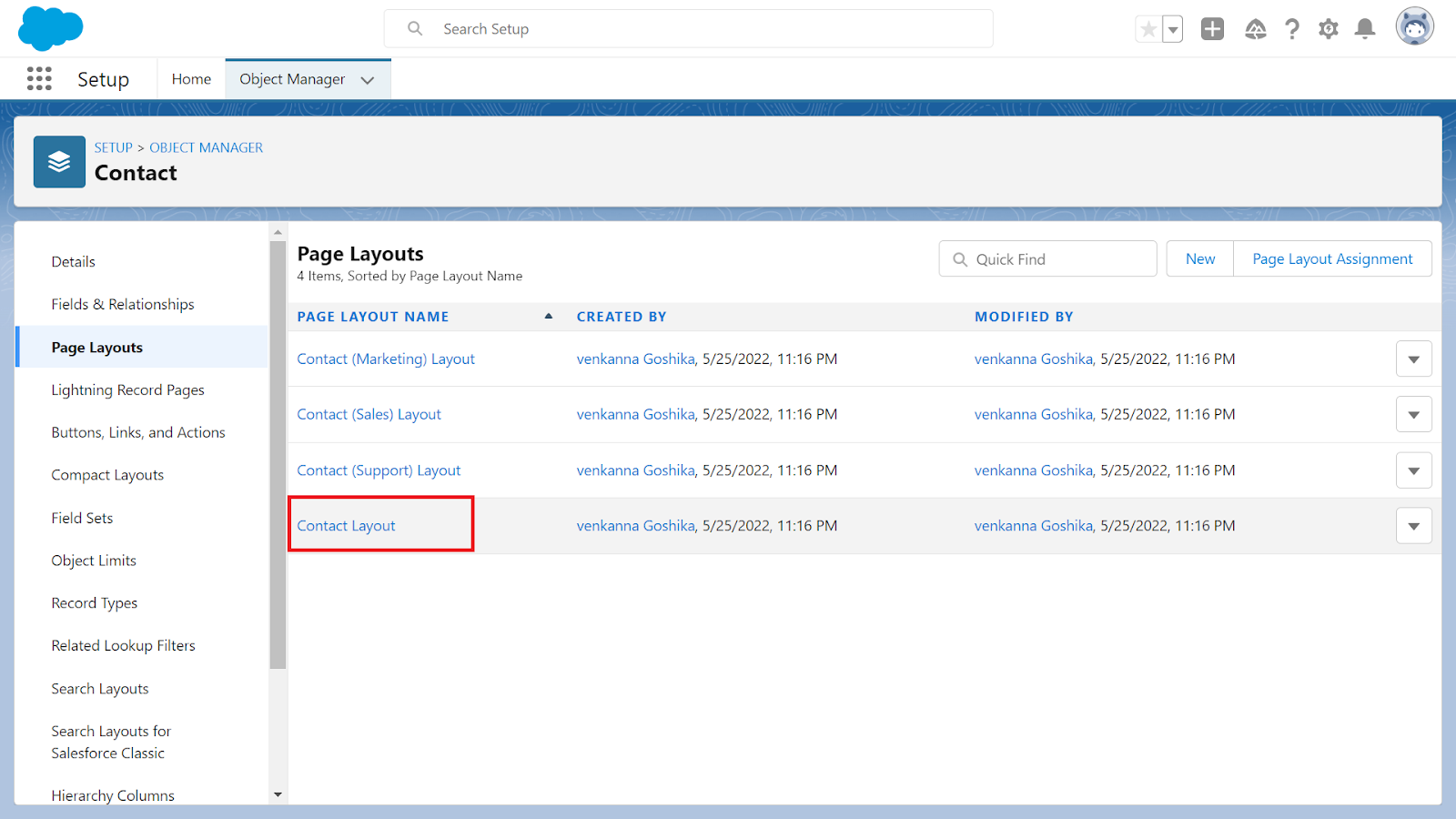Open creator venkanna Goshika on Sales row
Viewport: 1456px width, 819px height.
[x=636, y=415]
